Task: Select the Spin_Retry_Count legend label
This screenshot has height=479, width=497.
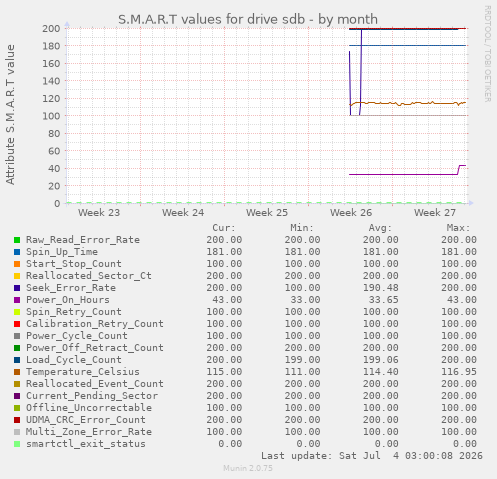Action: pyautogui.click(x=74, y=312)
